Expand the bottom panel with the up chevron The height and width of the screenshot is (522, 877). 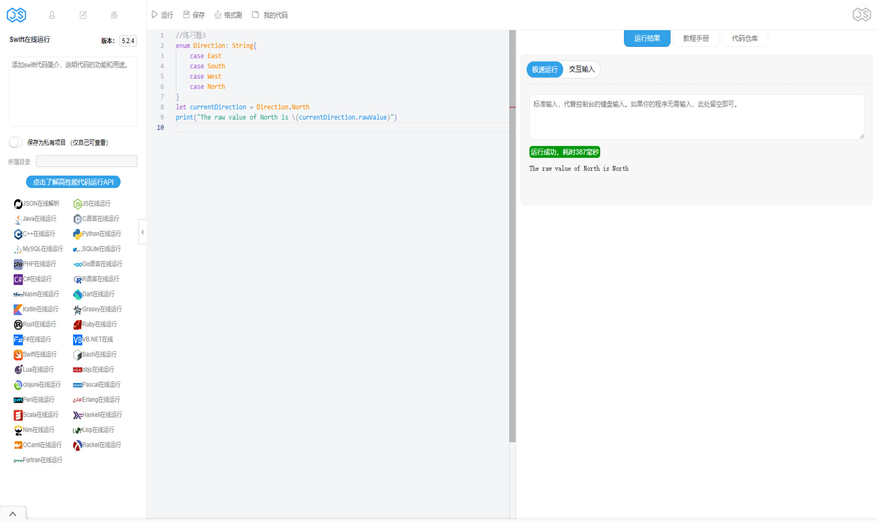(13, 514)
